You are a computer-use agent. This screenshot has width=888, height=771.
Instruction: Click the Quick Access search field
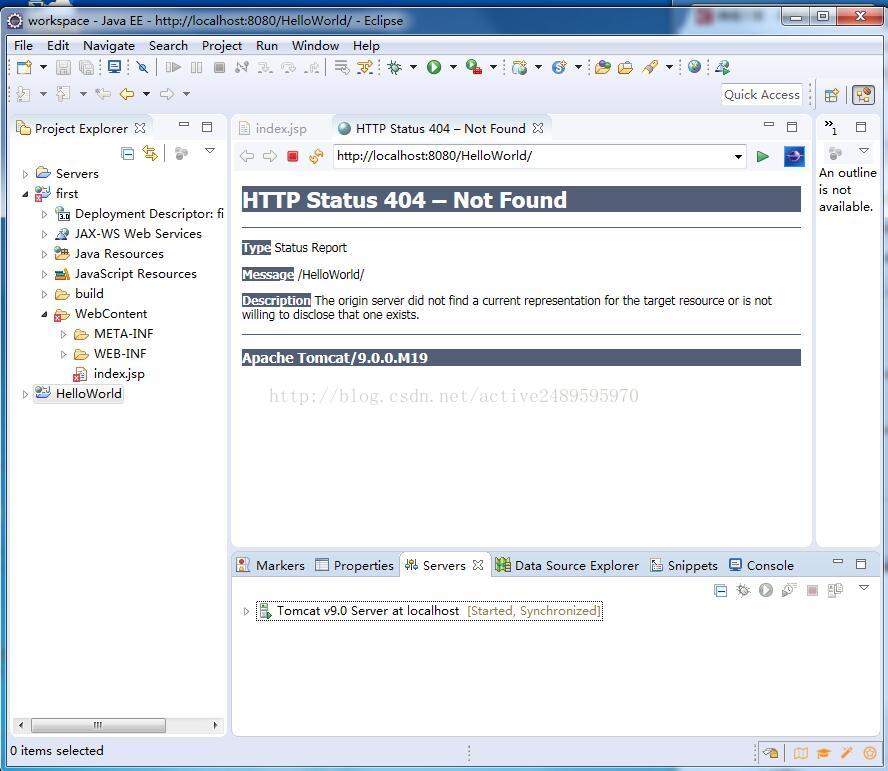[x=762, y=95]
